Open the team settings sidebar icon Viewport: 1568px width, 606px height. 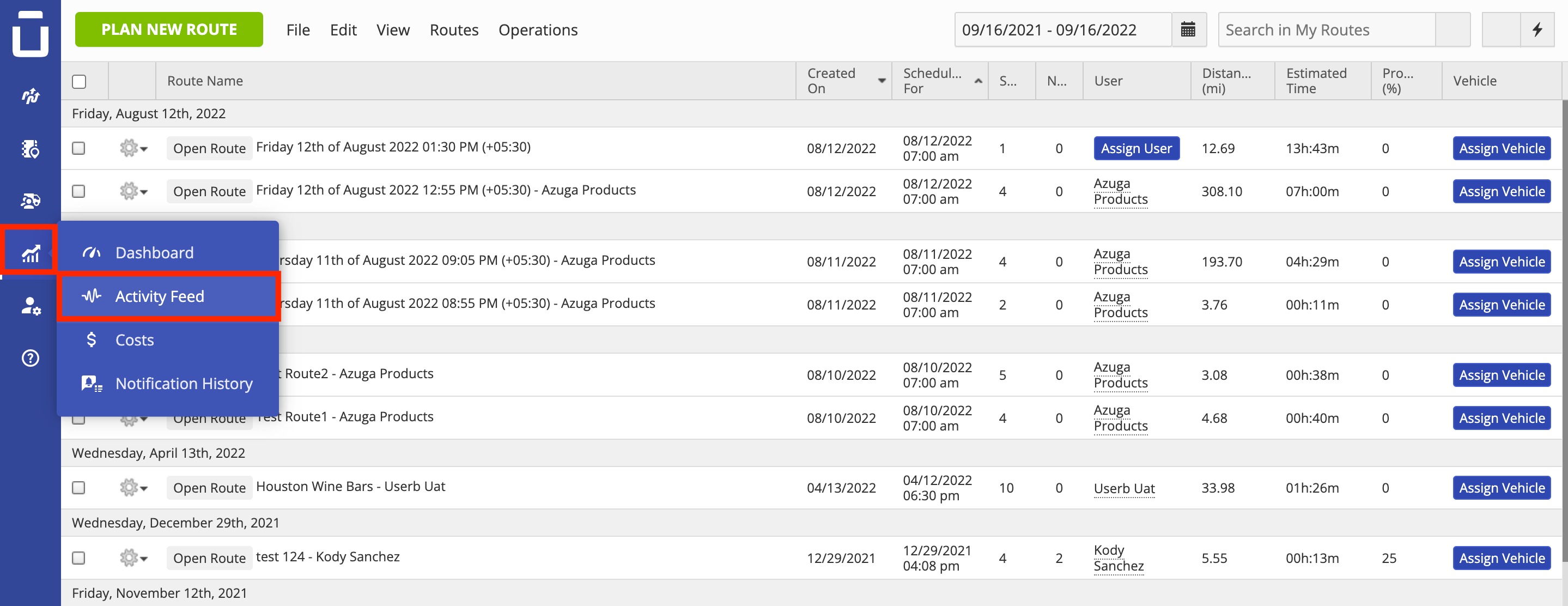31,305
